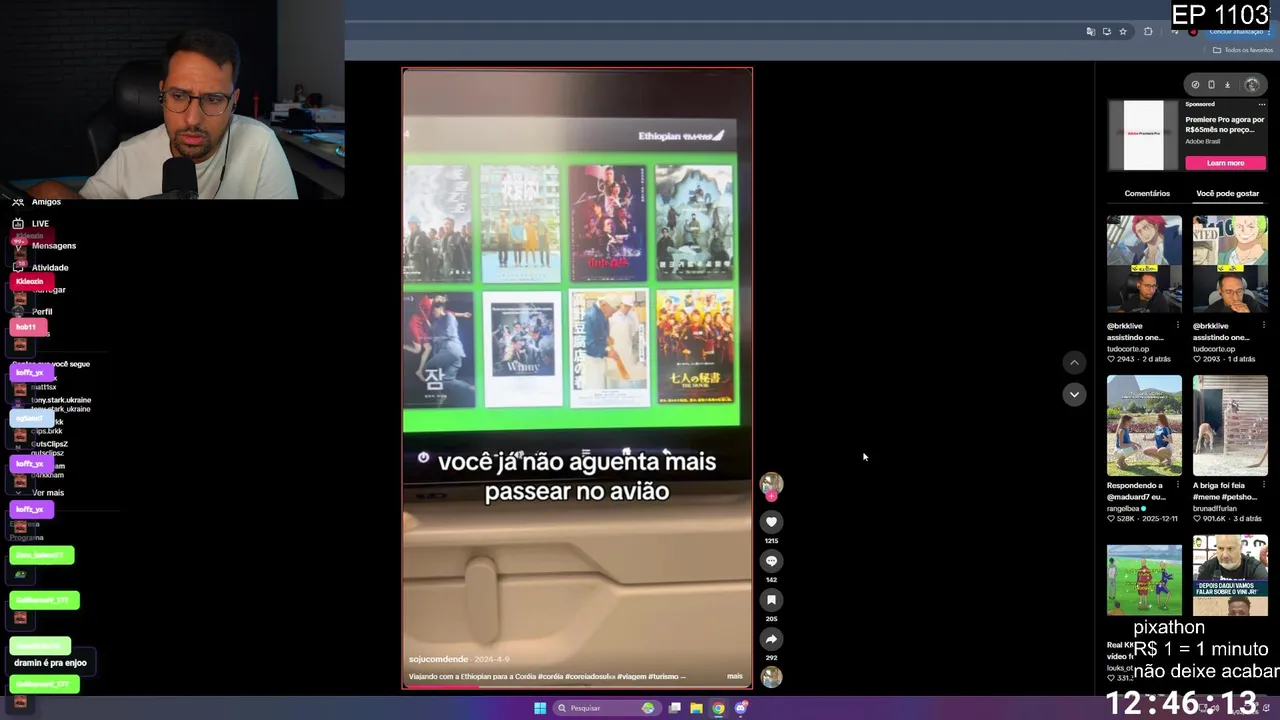Click the install app icon in the address bar
The height and width of the screenshot is (720, 1280).
(1106, 32)
